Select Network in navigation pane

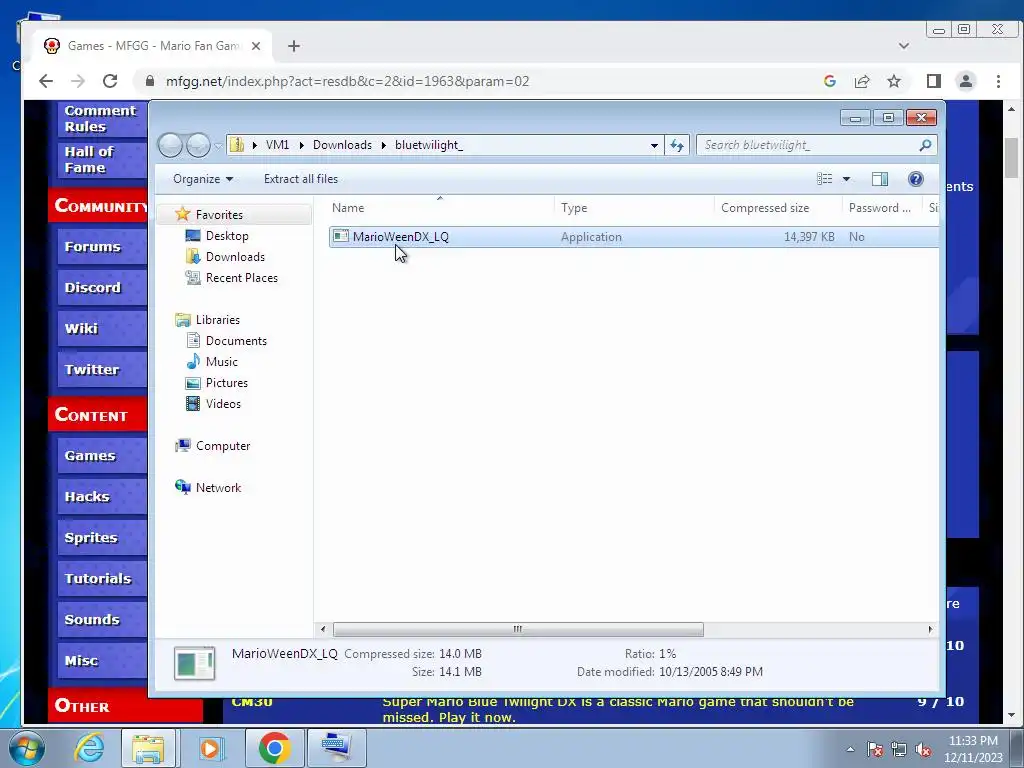pyautogui.click(x=218, y=488)
